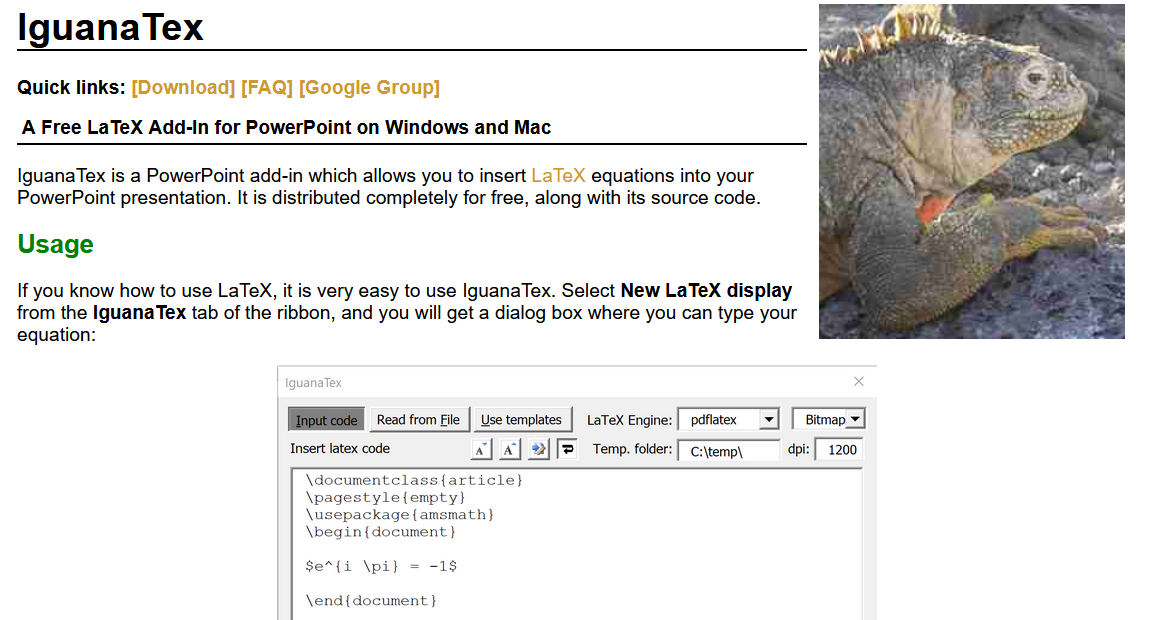Click the increase font size icon
Viewport: 1152px width, 620px height.
point(510,449)
